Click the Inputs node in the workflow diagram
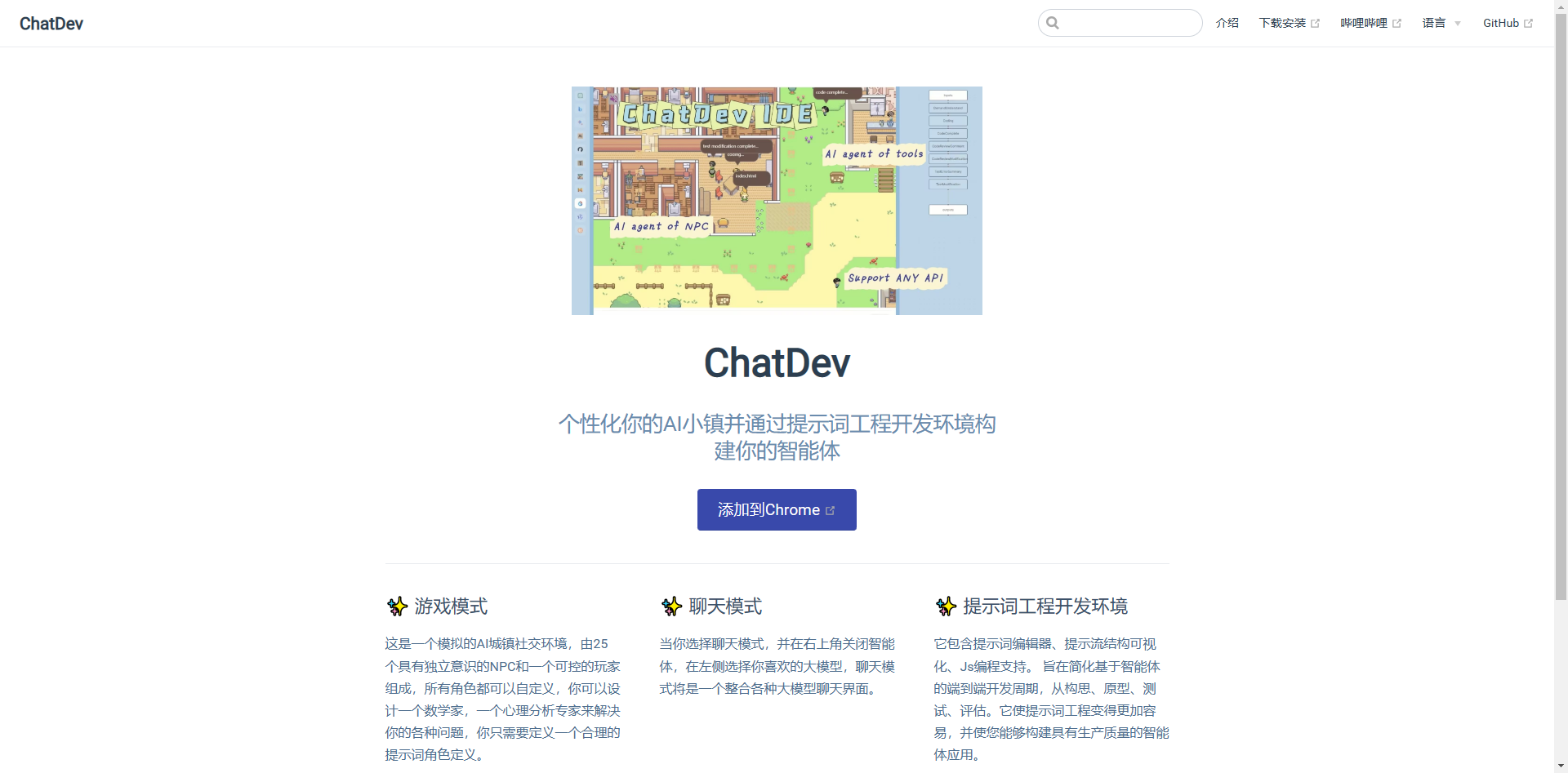Viewport: 1568px width, 773px height. point(948,96)
